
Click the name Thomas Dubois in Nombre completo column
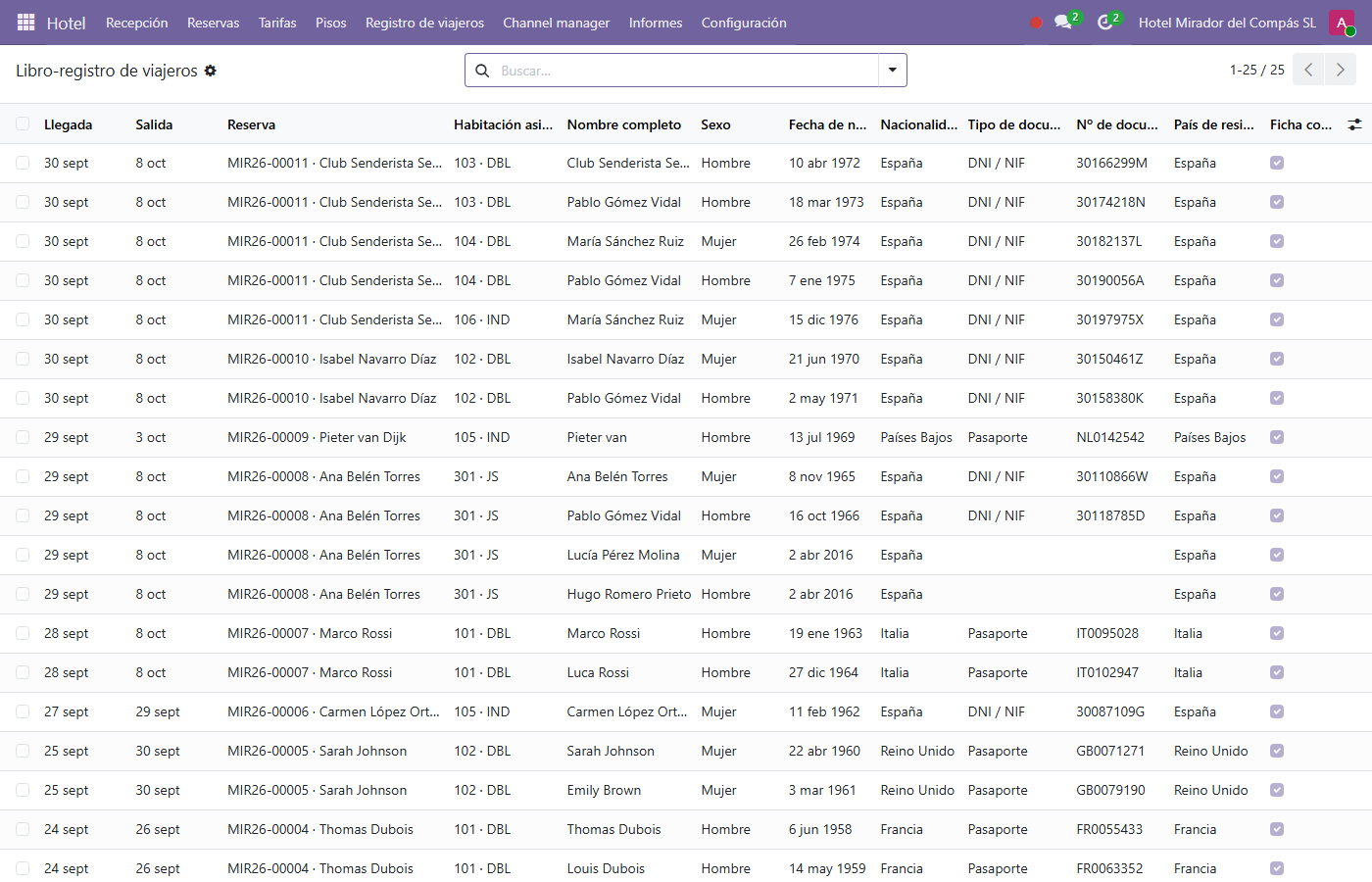[614, 829]
